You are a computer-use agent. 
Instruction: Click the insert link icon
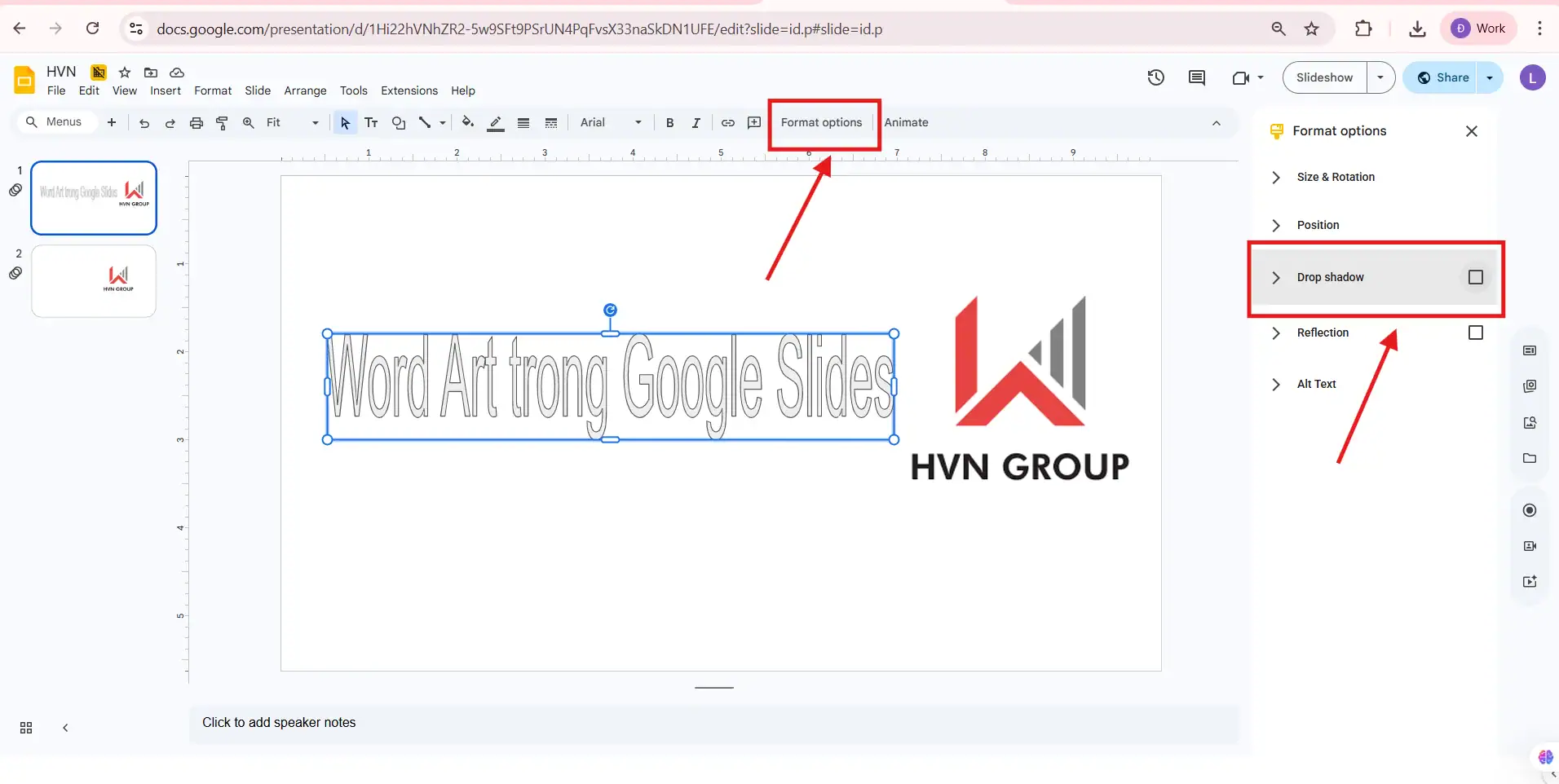(x=727, y=123)
